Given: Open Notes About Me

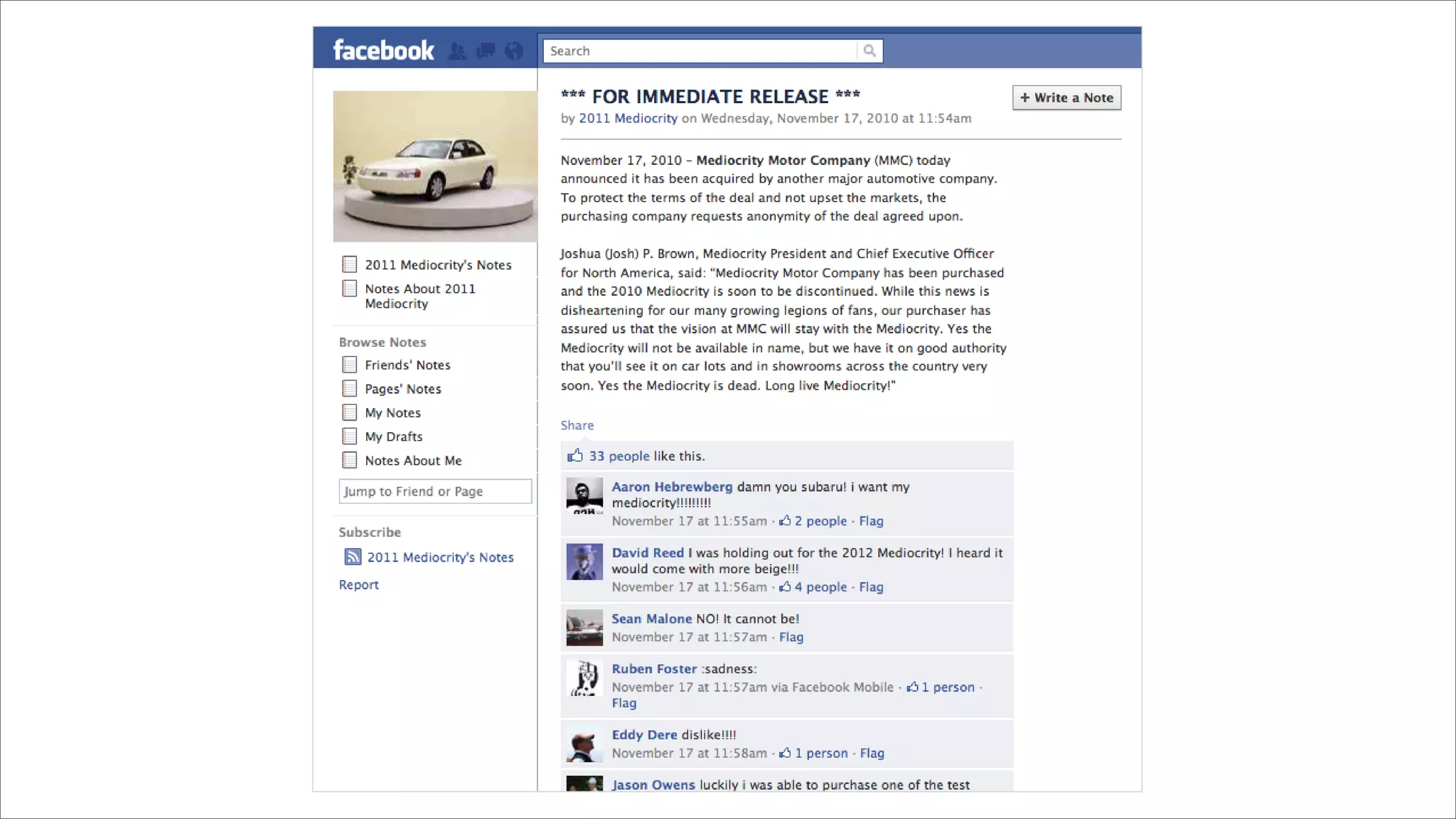Looking at the screenshot, I should (413, 461).
